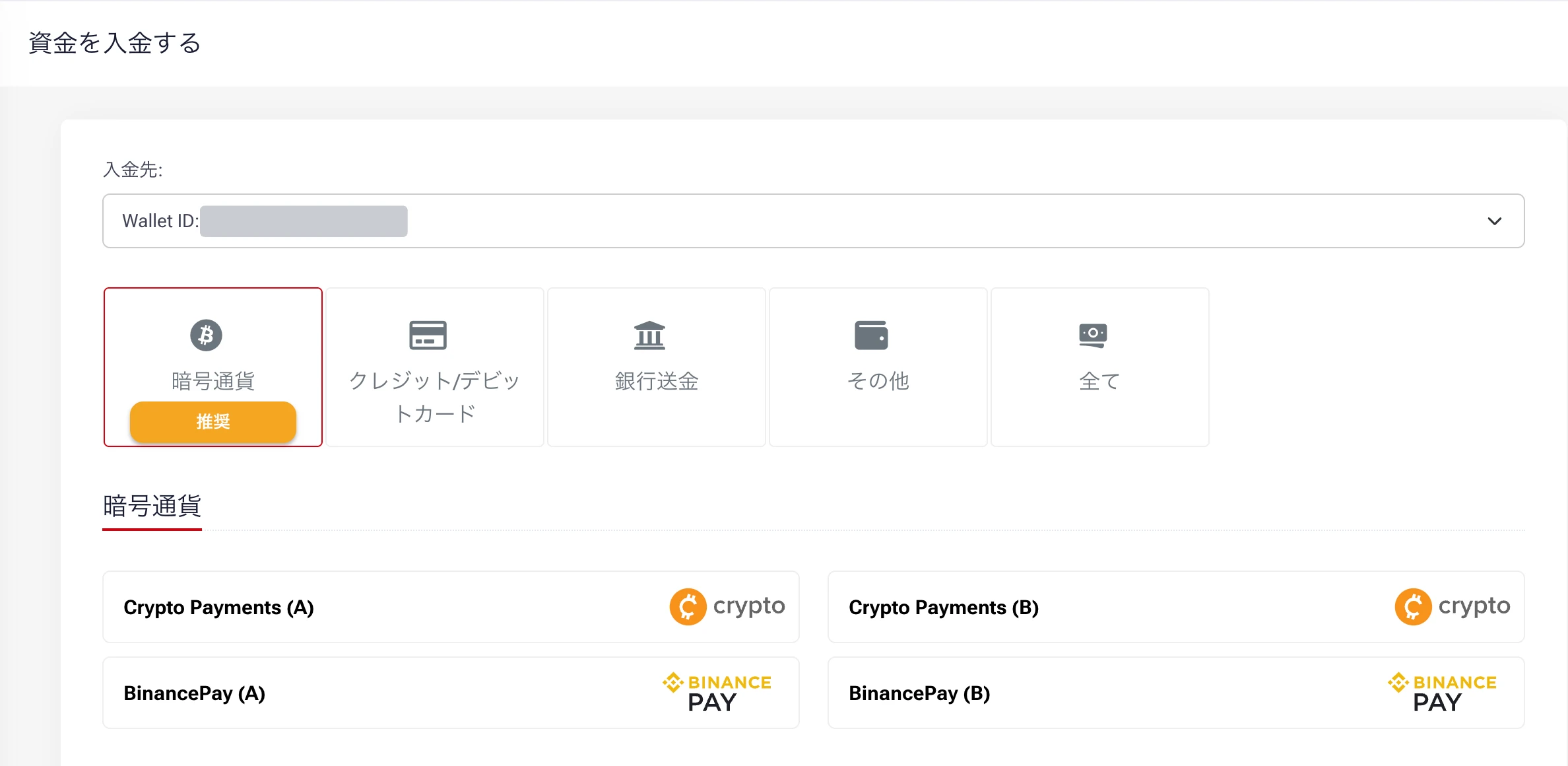1568x766 pixels.
Task: Choose Crypto Payments (B) method
Action: (1176, 607)
